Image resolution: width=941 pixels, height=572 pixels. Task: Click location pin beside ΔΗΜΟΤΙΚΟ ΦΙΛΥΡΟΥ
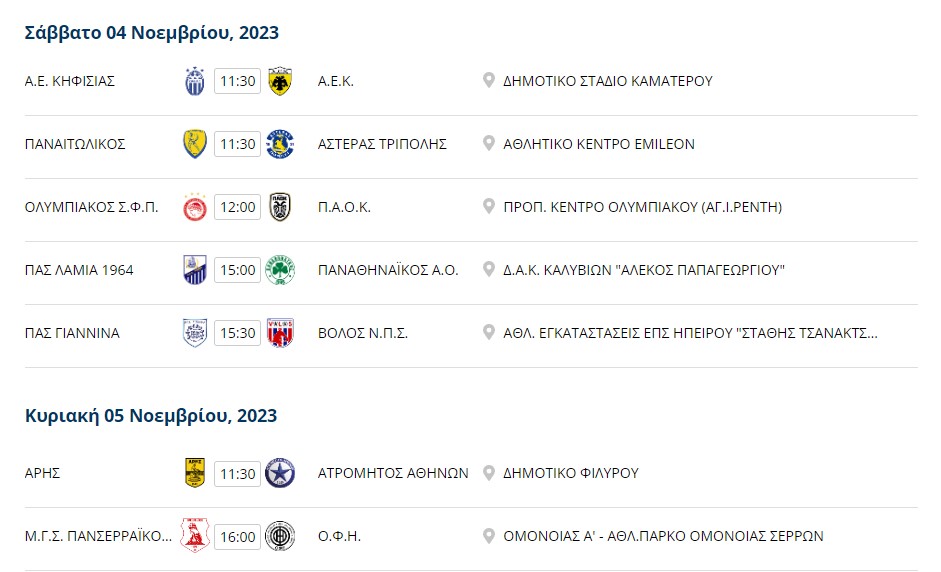[x=489, y=473]
